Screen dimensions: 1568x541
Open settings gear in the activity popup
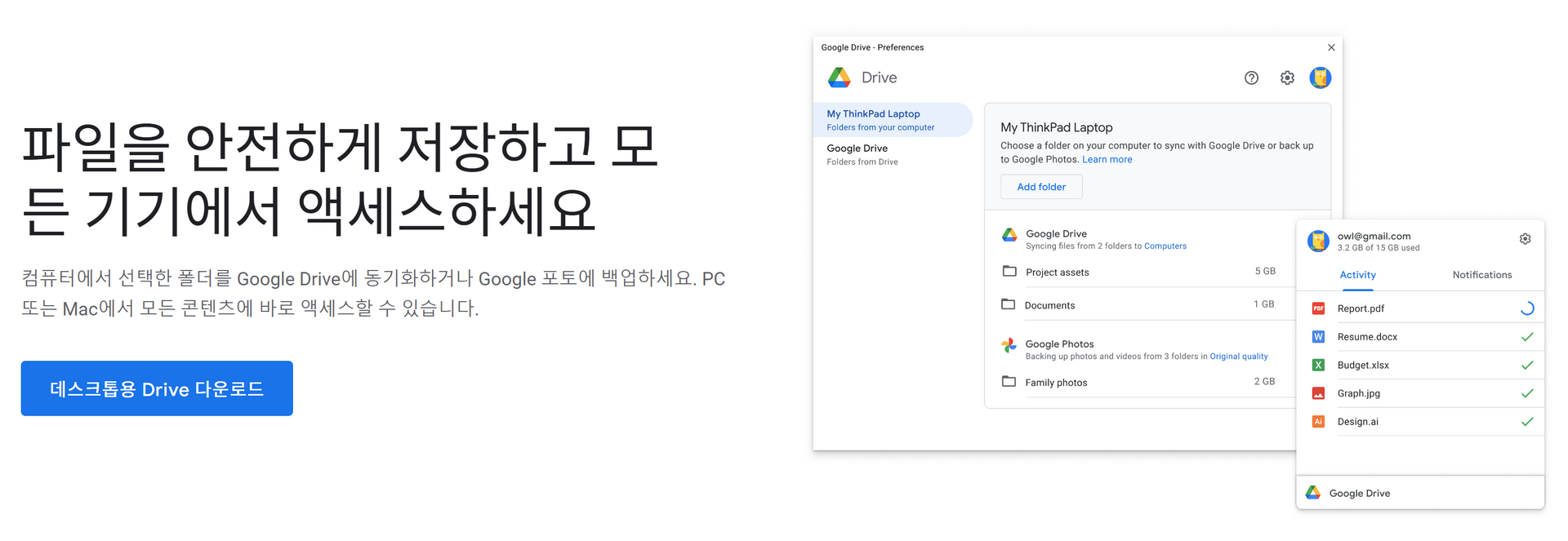pos(1525,239)
